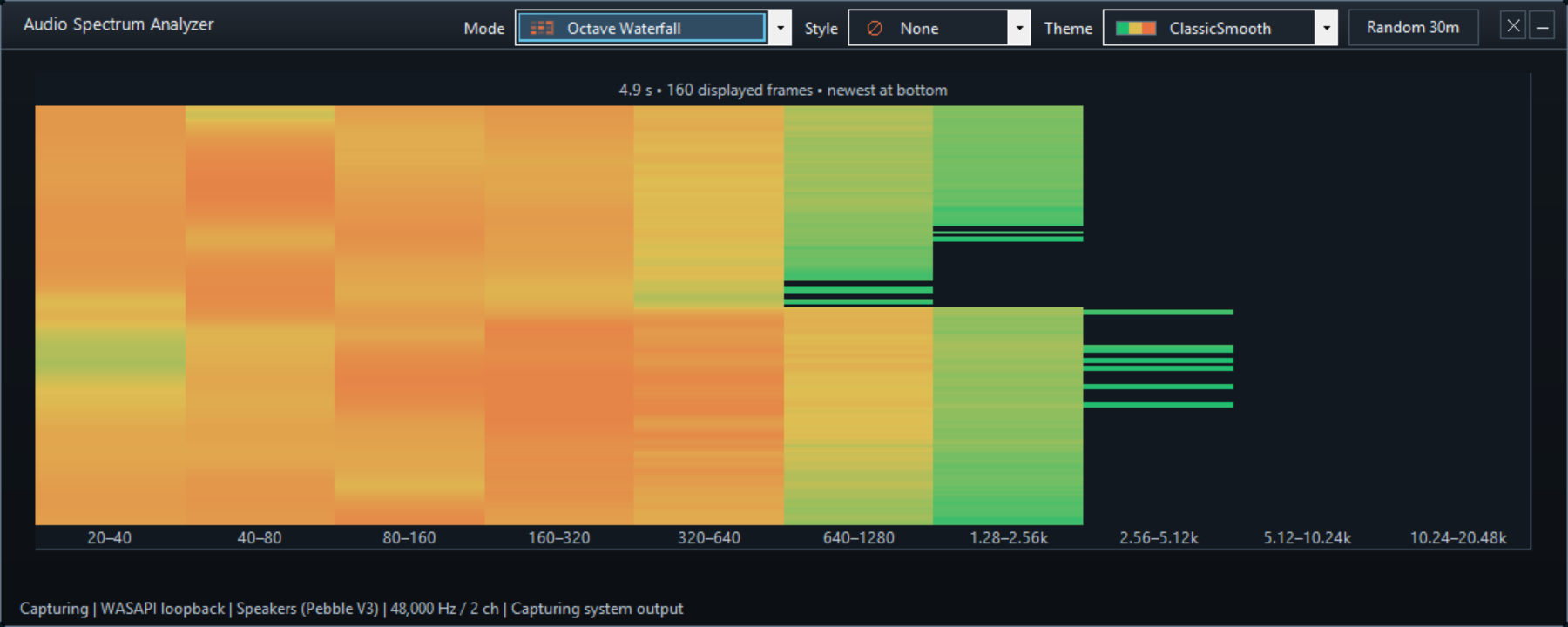Screen dimensions: 1568x627
Task: Close the analyzer with the X button
Action: tap(1513, 26)
